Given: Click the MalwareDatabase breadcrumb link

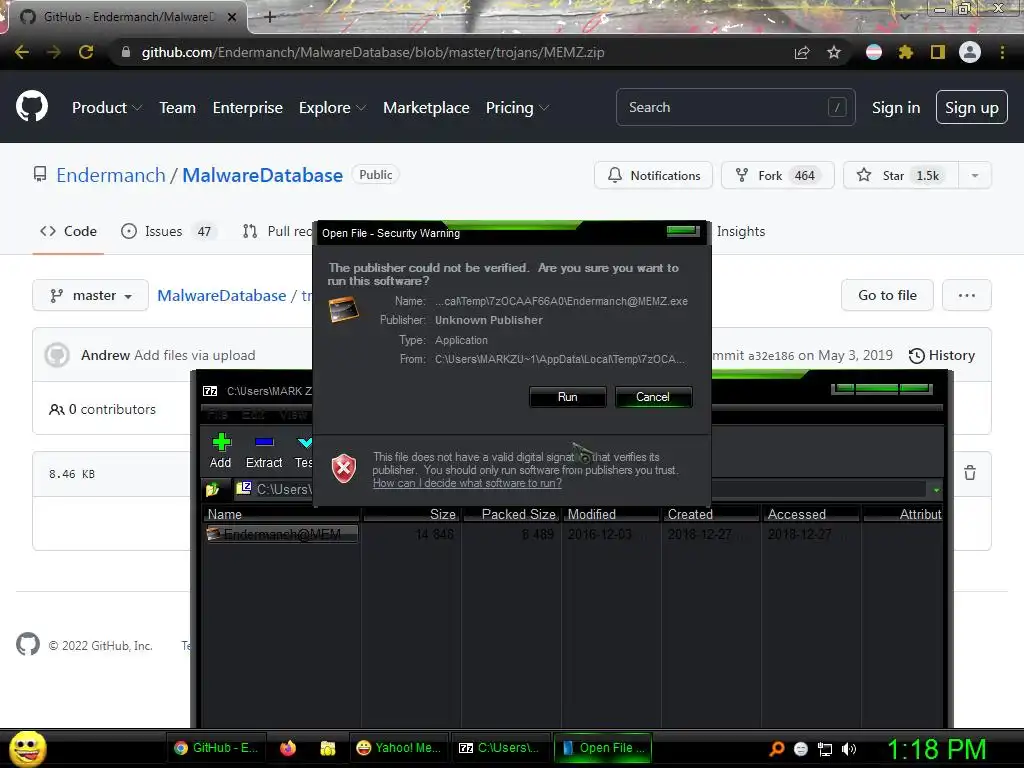Looking at the screenshot, I should click(x=221, y=296).
